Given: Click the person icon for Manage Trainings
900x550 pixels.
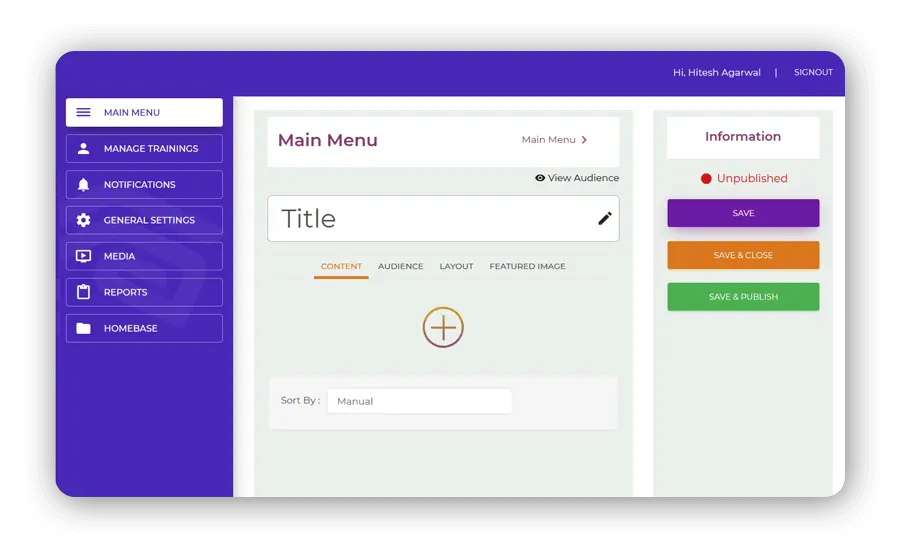Looking at the screenshot, I should [x=84, y=149].
